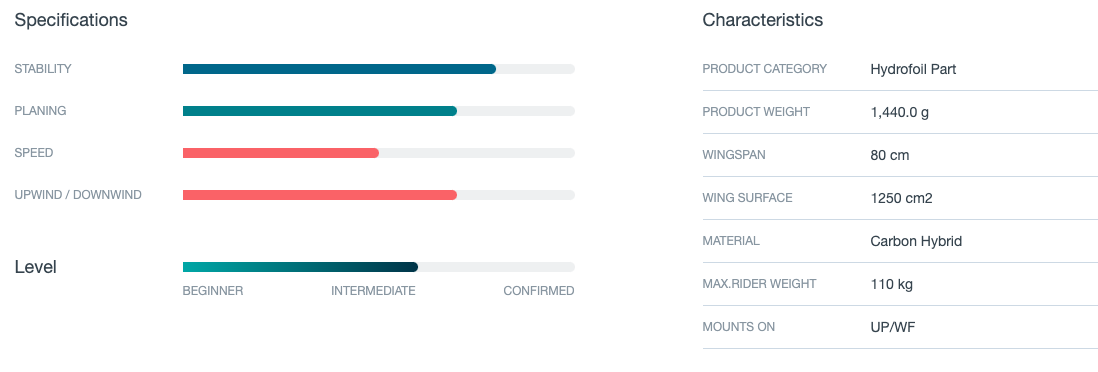
Task: Click the Level section heading
Action: [x=36, y=267]
